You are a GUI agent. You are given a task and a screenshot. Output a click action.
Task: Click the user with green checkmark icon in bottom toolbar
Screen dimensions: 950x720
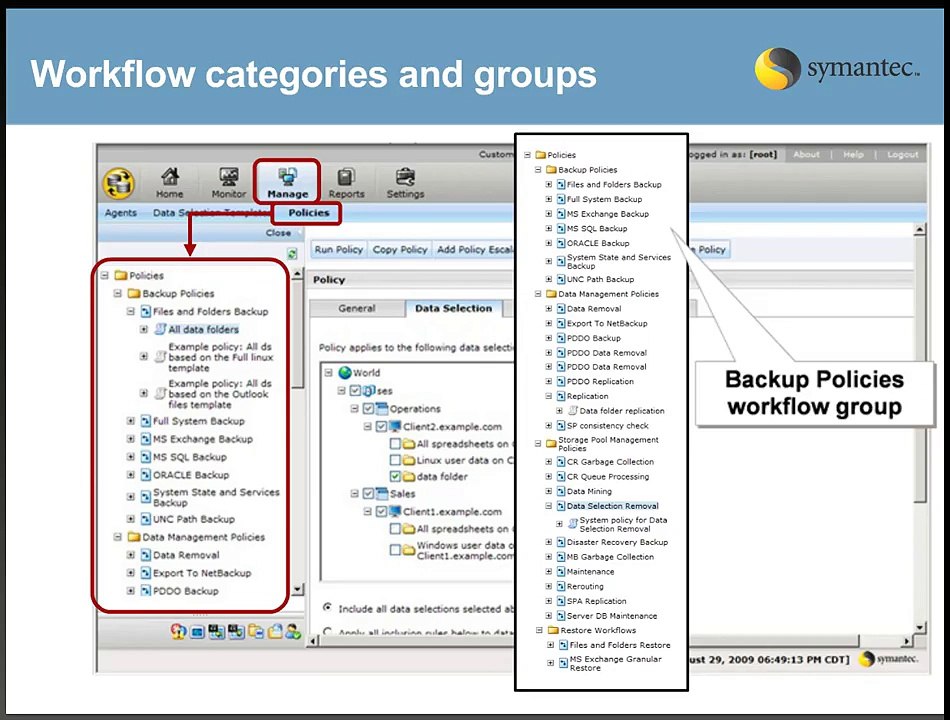(293, 632)
